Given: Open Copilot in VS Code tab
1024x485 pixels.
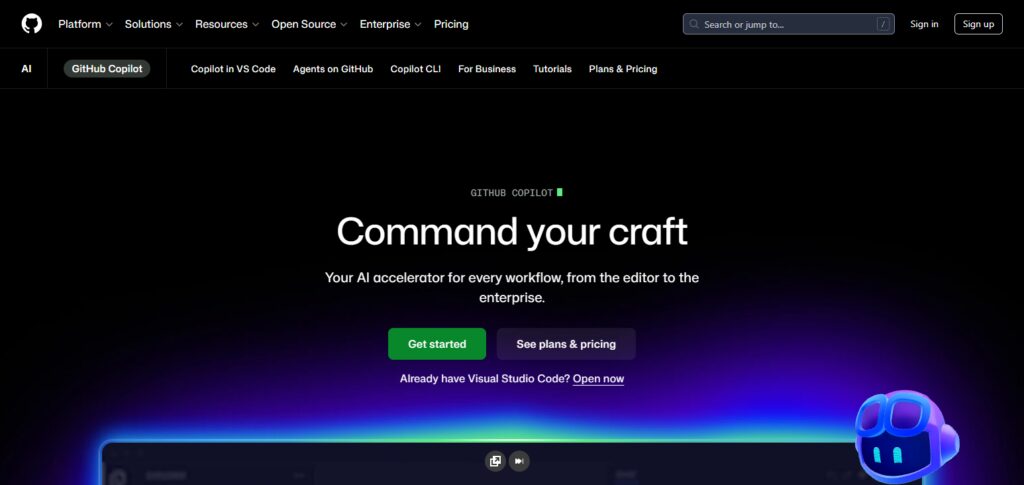Looking at the screenshot, I should point(233,69).
